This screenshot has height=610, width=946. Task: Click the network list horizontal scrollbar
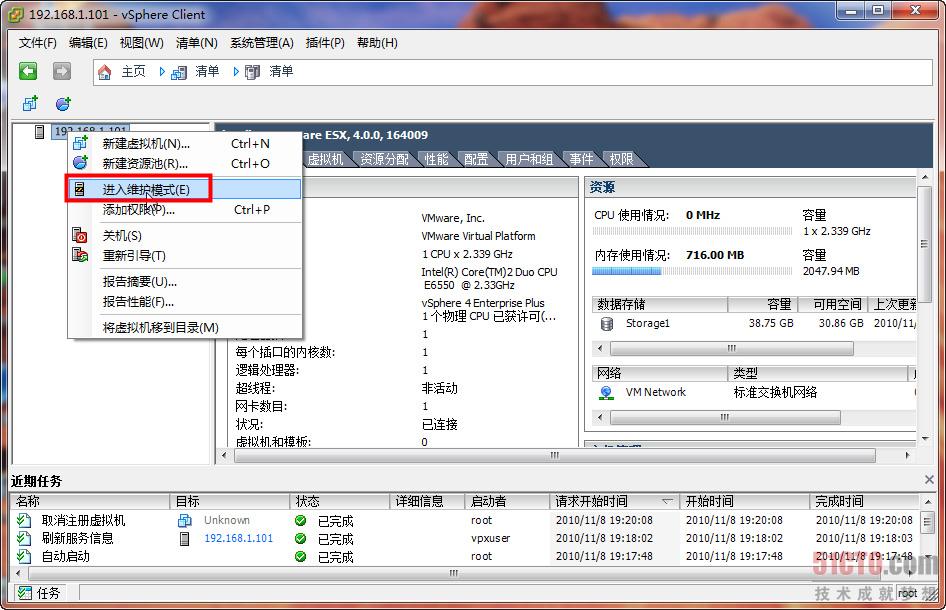(725, 417)
